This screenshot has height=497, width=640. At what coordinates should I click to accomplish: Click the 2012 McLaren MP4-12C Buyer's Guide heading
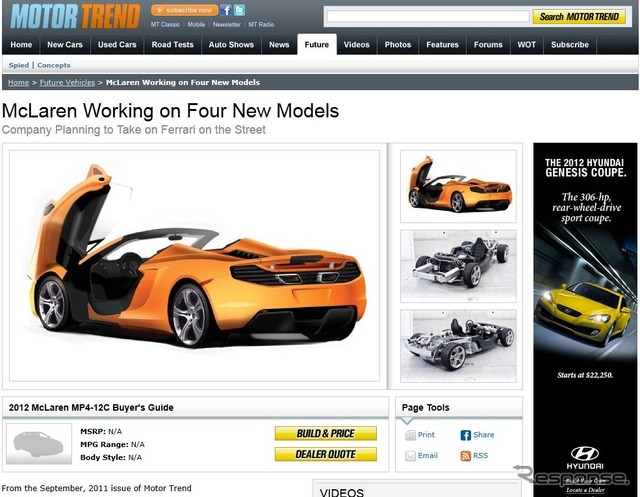91,408
